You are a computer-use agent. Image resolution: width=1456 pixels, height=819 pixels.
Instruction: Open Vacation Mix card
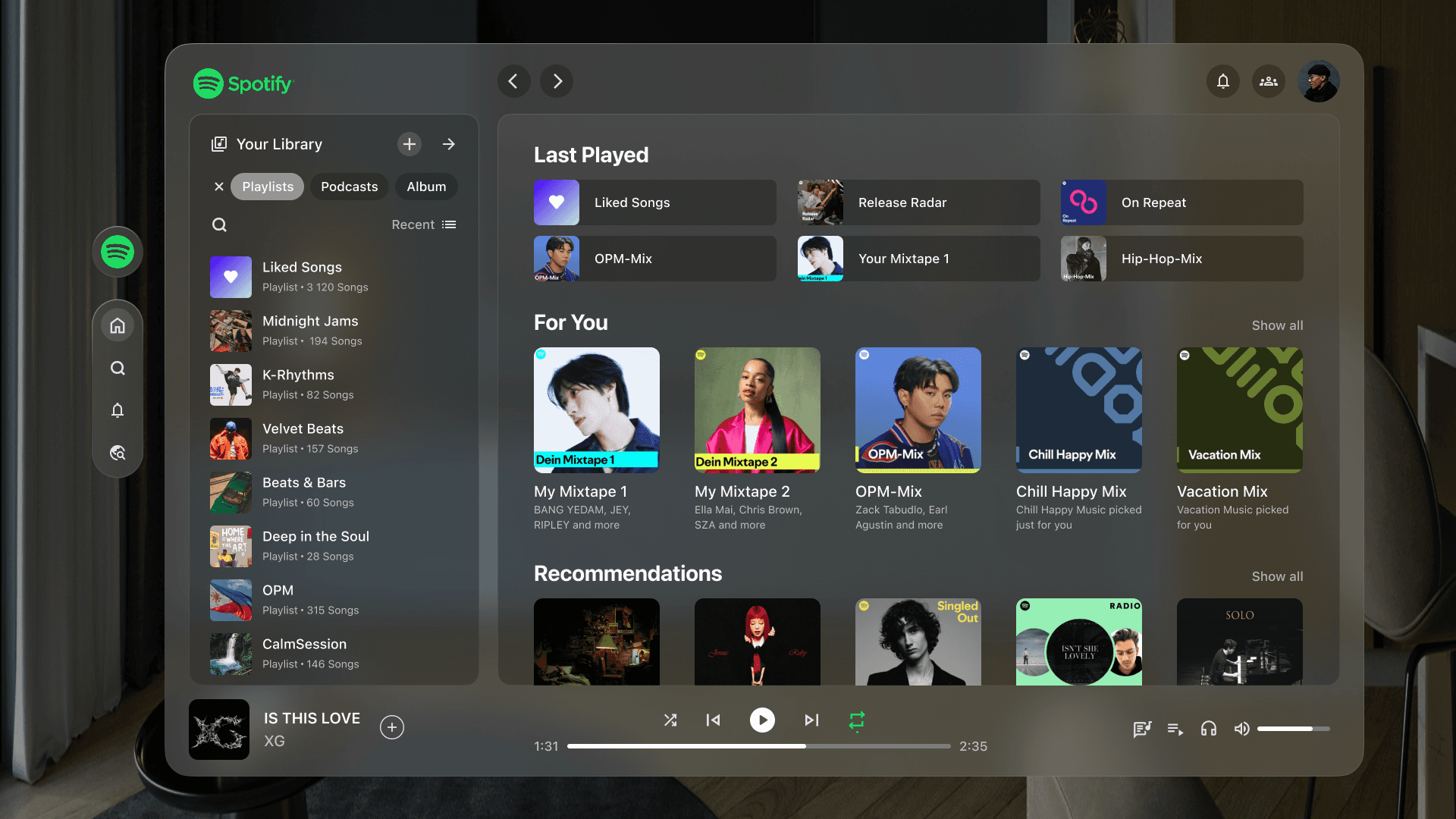[x=1240, y=440]
